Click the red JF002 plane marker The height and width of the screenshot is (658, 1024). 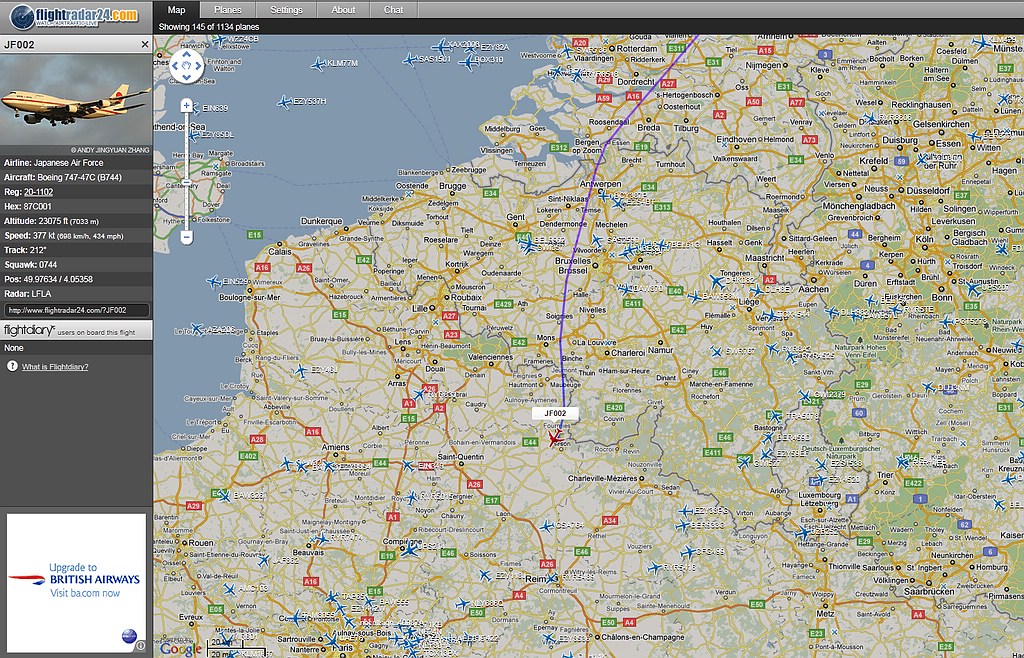click(553, 439)
